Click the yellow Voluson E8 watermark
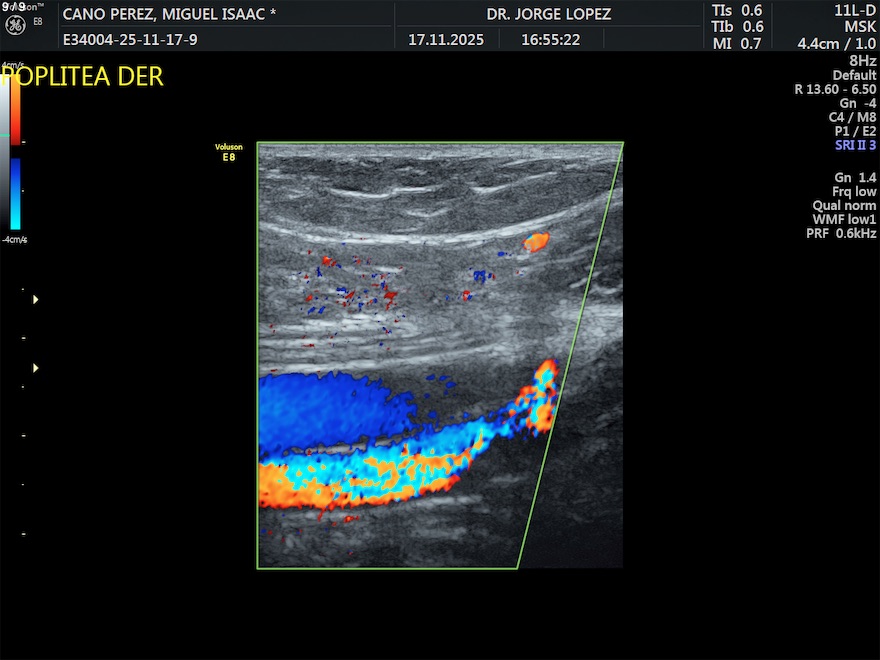880x660 pixels. pyautogui.click(x=228, y=152)
